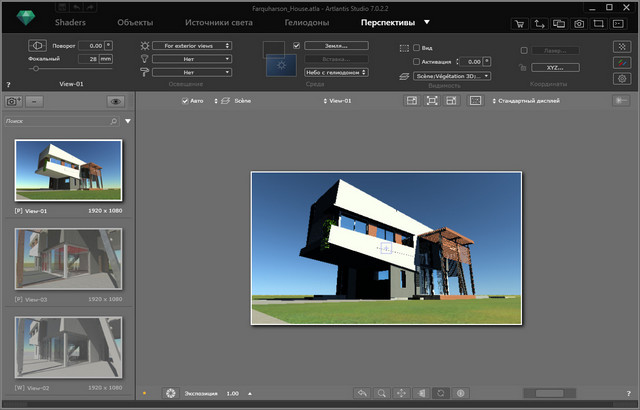Open exposure settings aperture icon
Viewport: 640px width, 410px height.
click(x=170, y=394)
